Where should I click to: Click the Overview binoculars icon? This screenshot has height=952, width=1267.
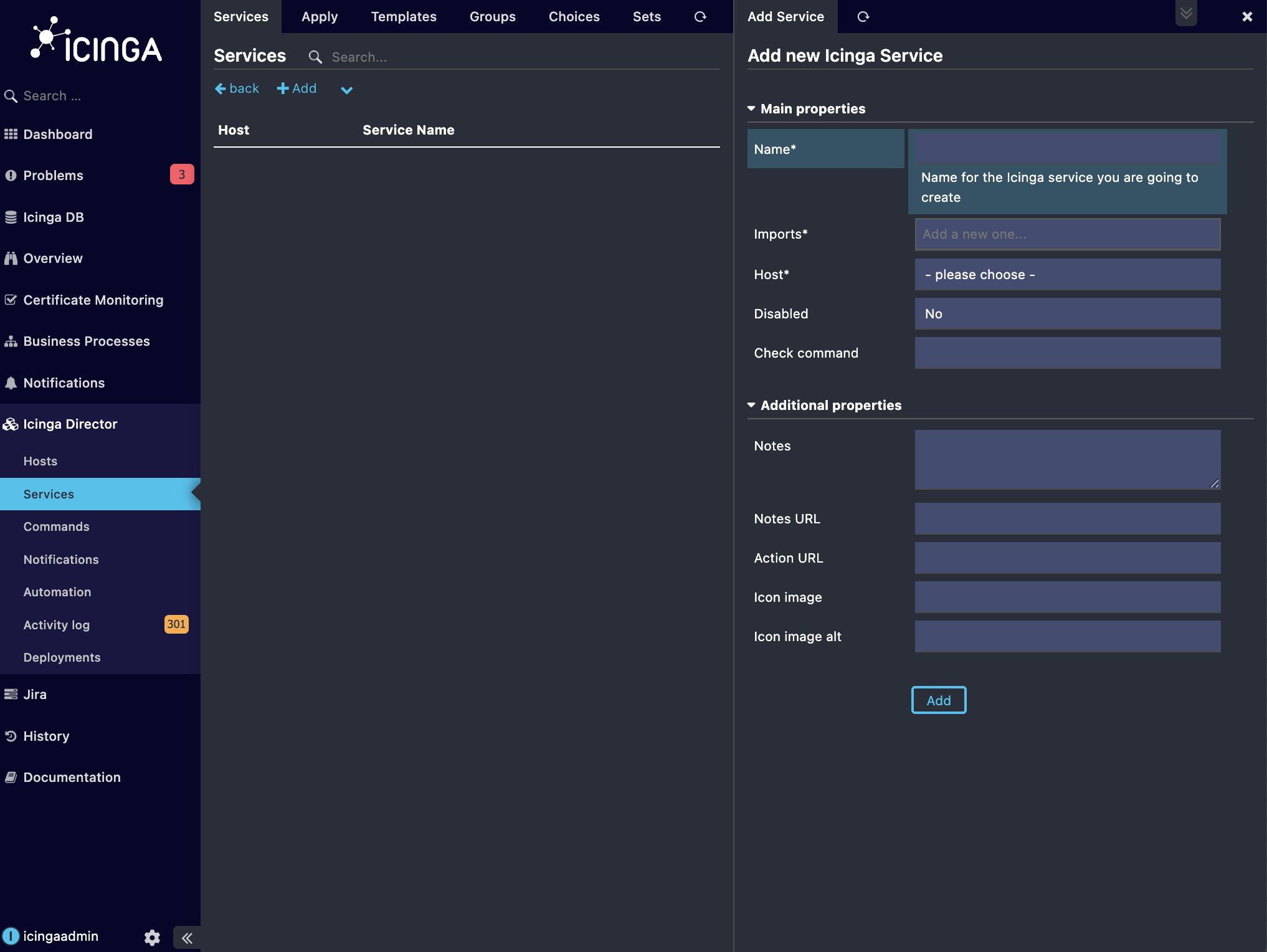pyautogui.click(x=11, y=258)
